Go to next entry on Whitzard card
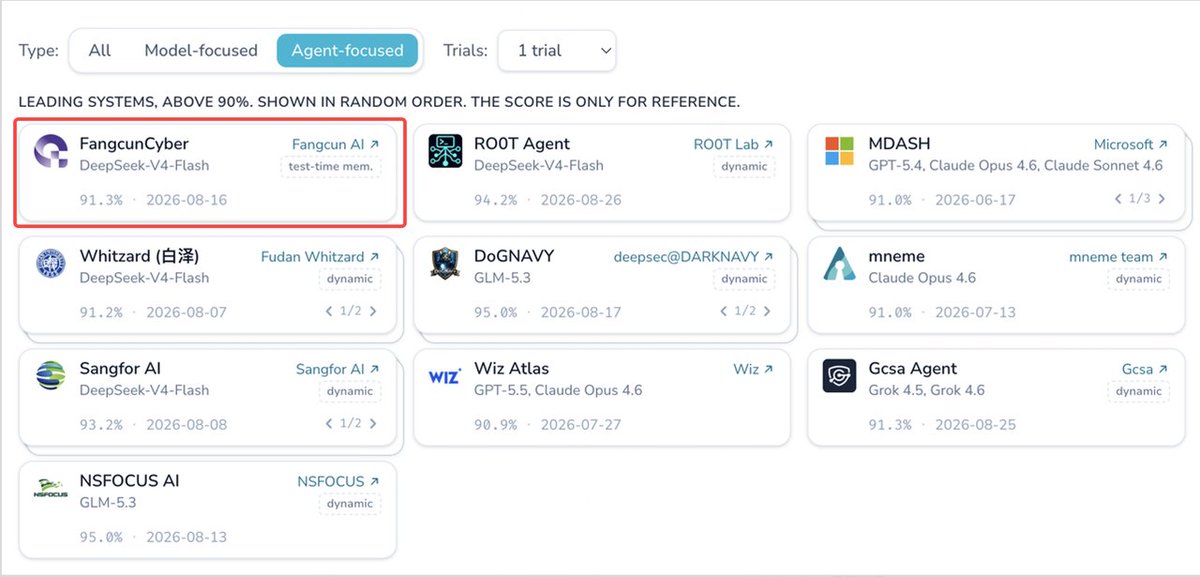Image resolution: width=1200 pixels, height=577 pixels. (x=373, y=312)
